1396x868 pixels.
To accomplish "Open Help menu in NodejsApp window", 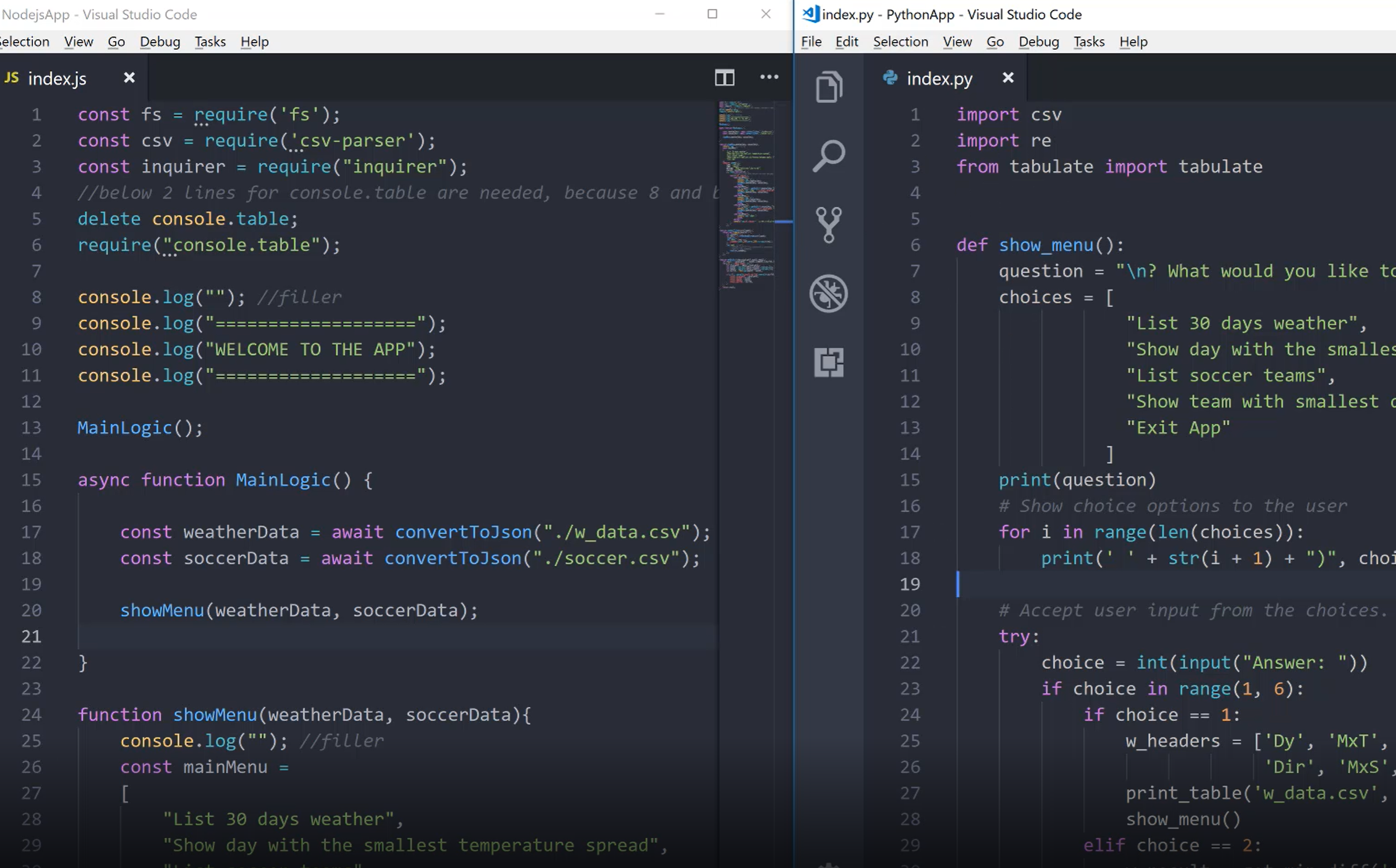I will pyautogui.click(x=254, y=42).
